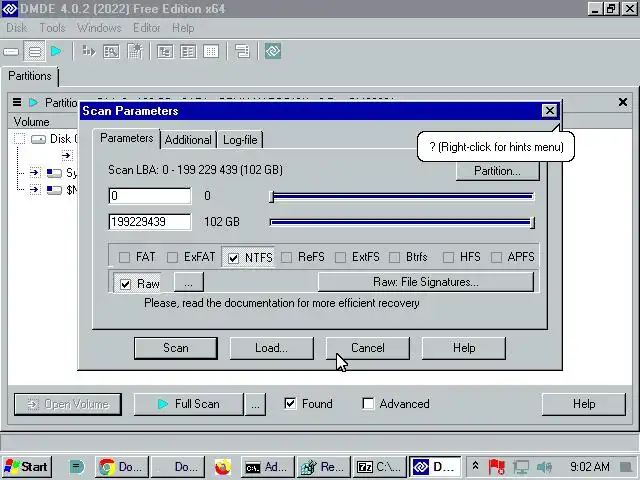
Task: Click the $N volume icon in tree
Action: click(54, 190)
